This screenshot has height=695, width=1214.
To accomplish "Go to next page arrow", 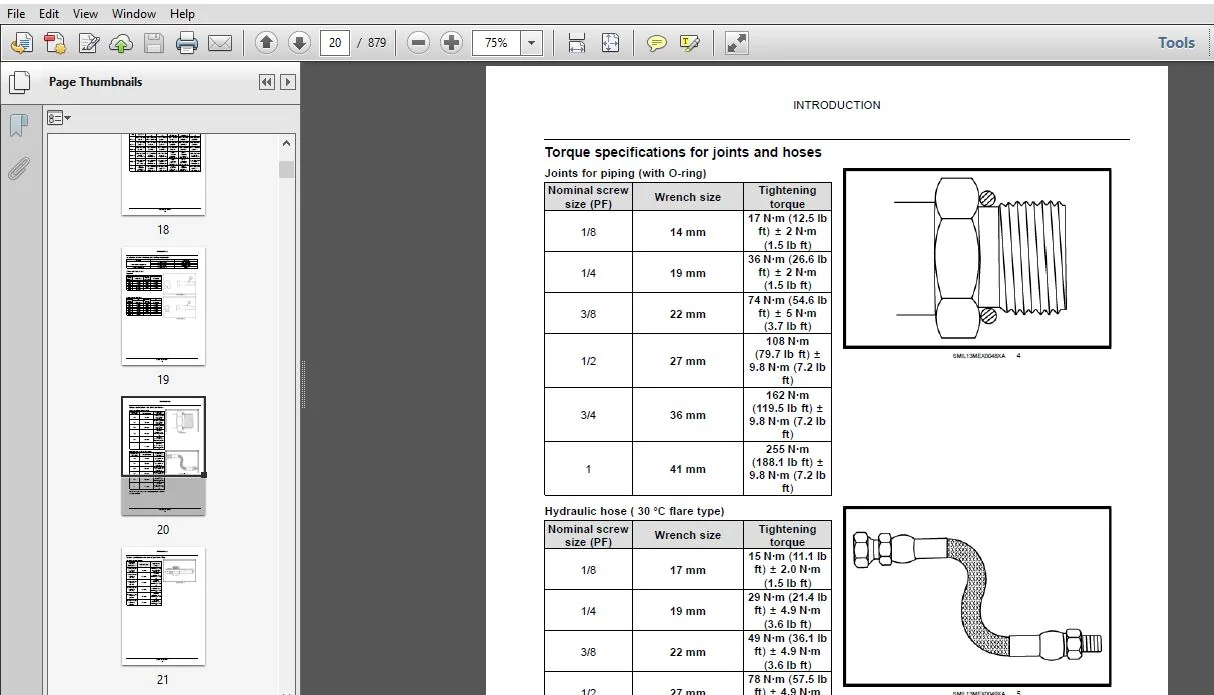I will click(x=299, y=43).
